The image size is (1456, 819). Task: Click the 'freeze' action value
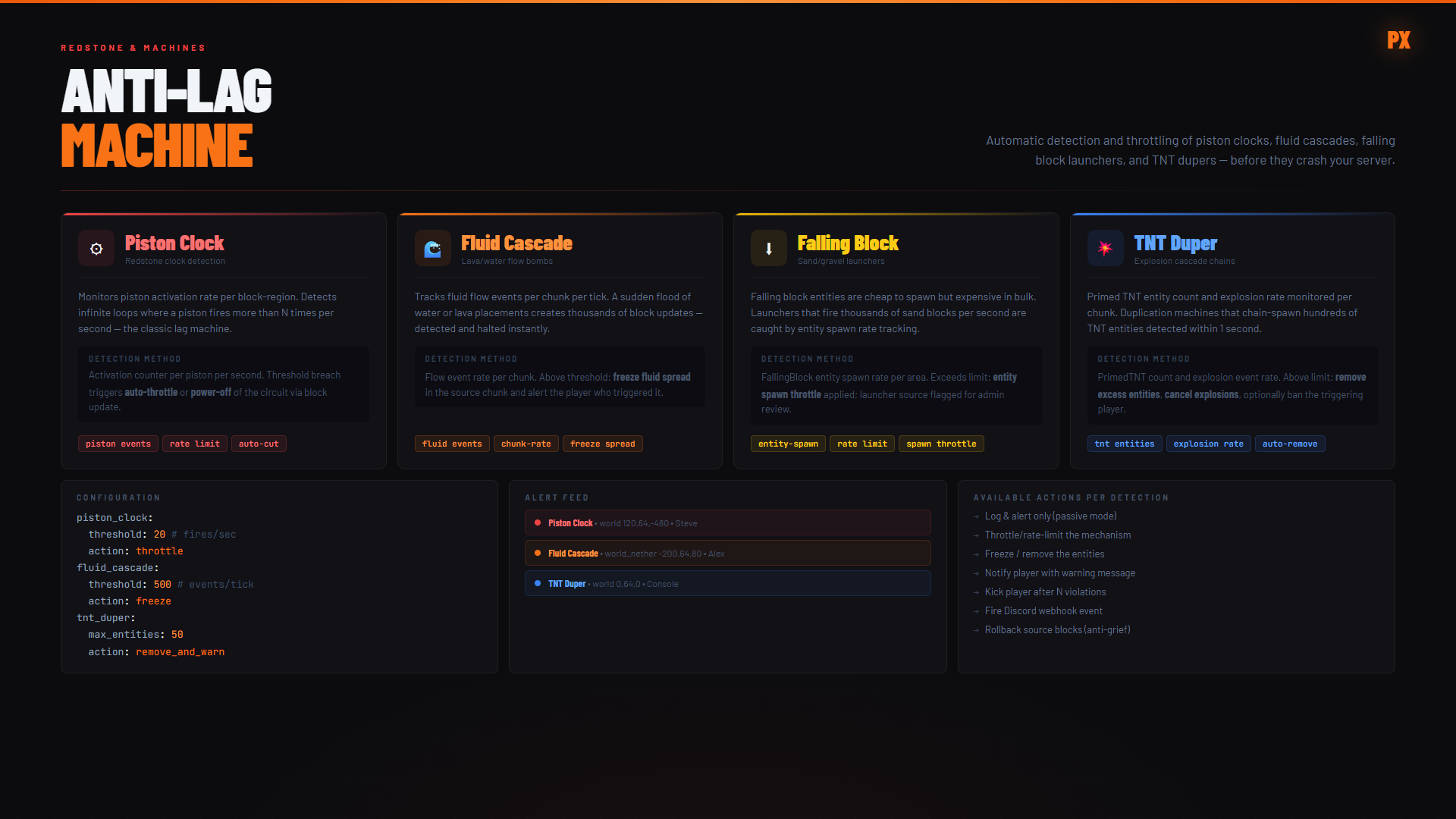pyautogui.click(x=153, y=601)
